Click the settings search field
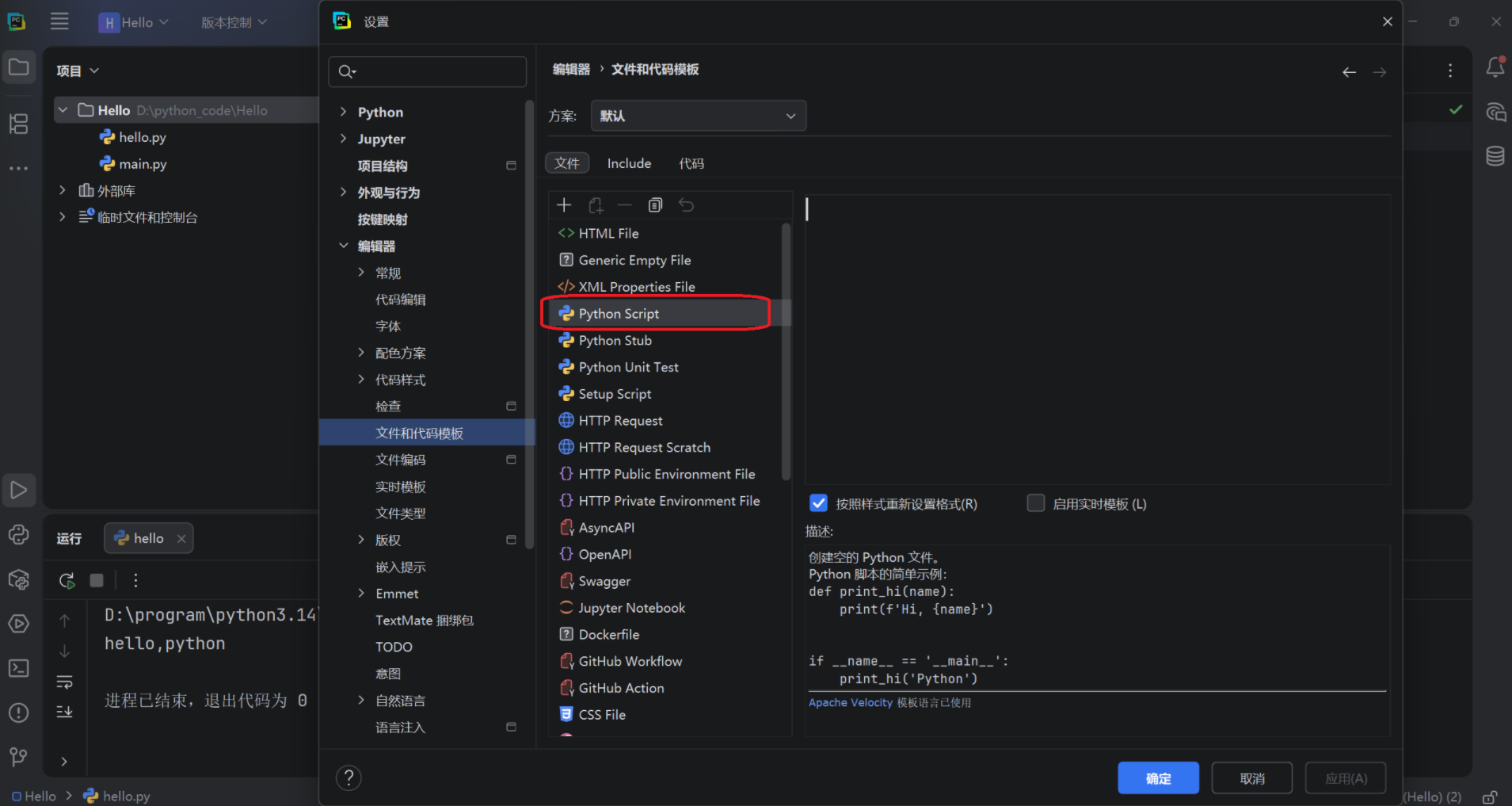 tap(427, 71)
